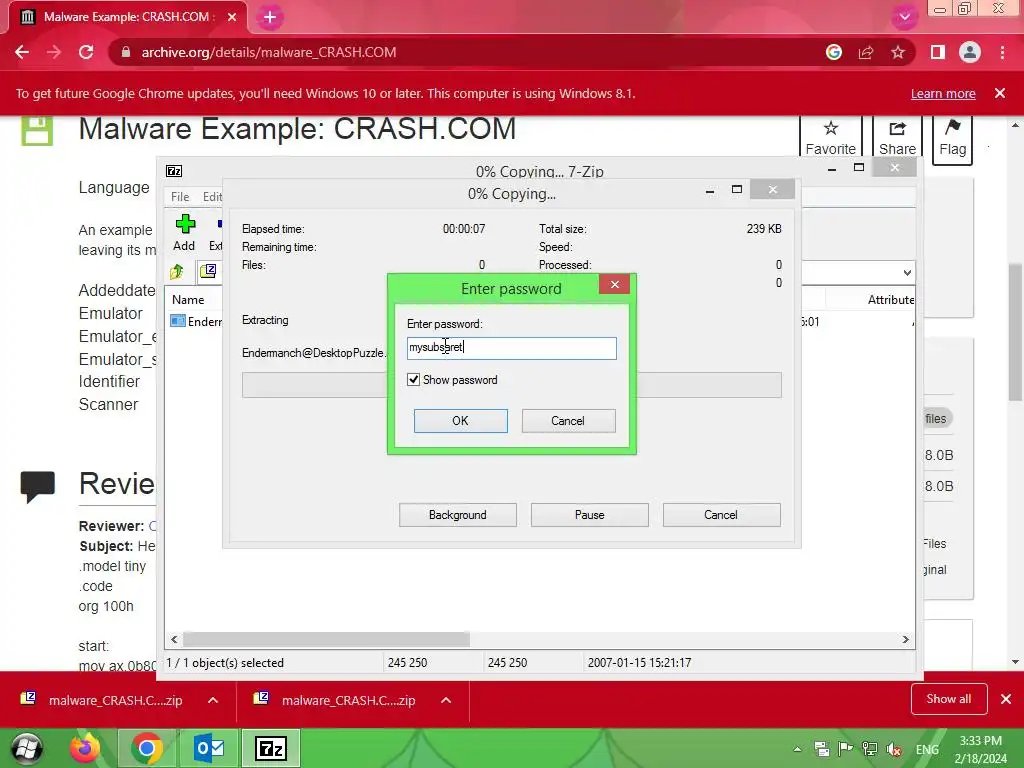Pause the extraction in the copying window
The image size is (1024, 768).
pyautogui.click(x=590, y=515)
